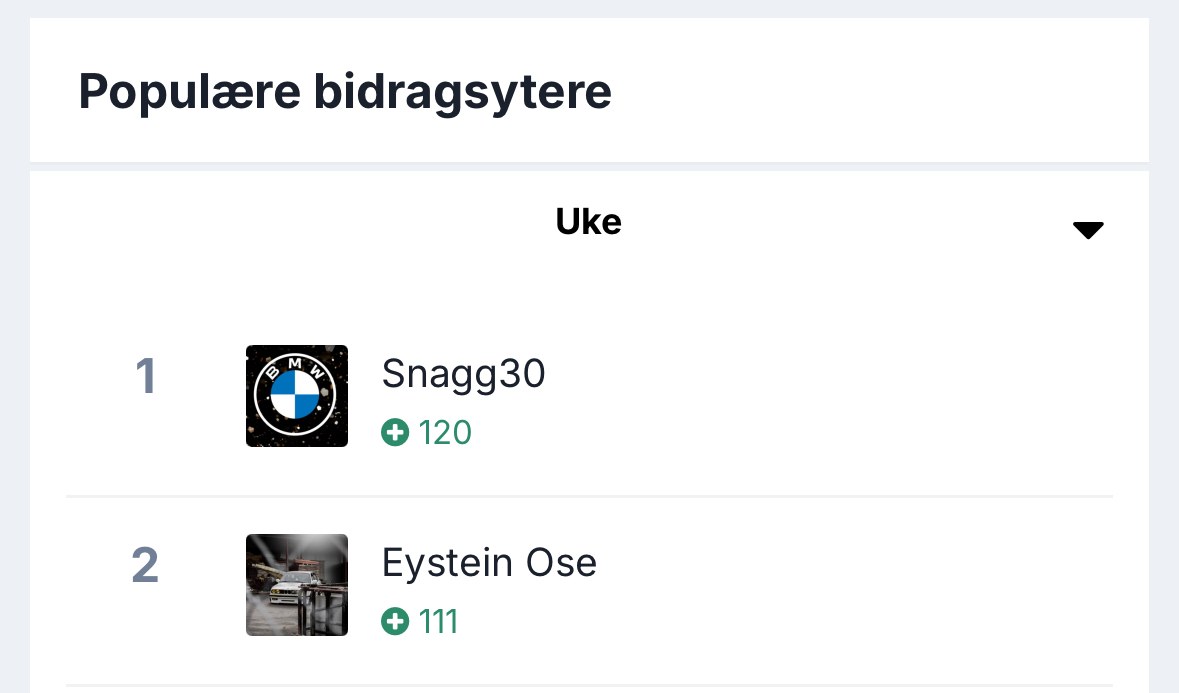Click the rank number 2
1179x693 pixels.
coord(145,566)
